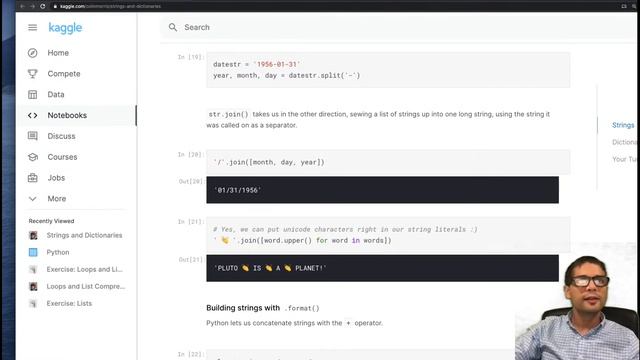Screen dimensions: 640x360
Task: Open recently viewed Loops and List Compre...
Action: pos(86,287)
